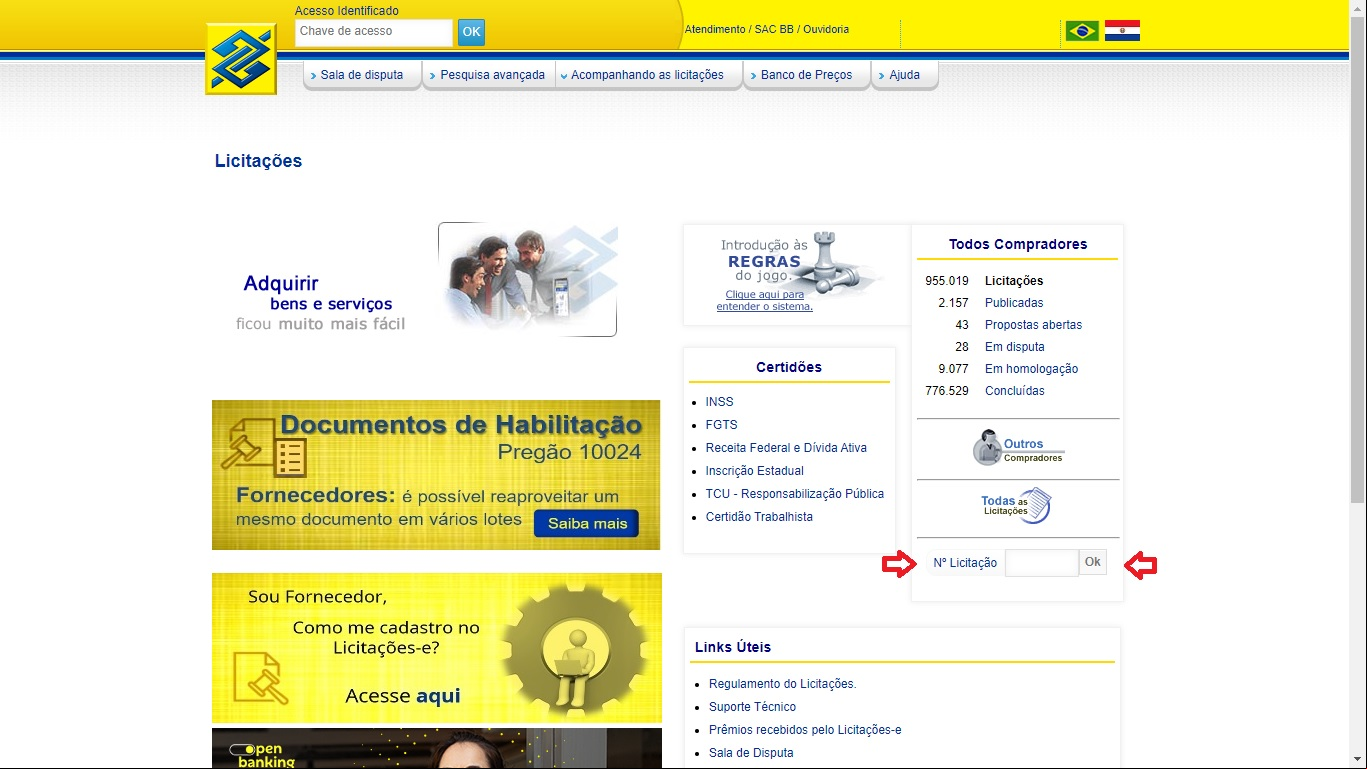Open the Inscrição Estadual link
This screenshot has width=1367, height=769.
tap(754, 471)
